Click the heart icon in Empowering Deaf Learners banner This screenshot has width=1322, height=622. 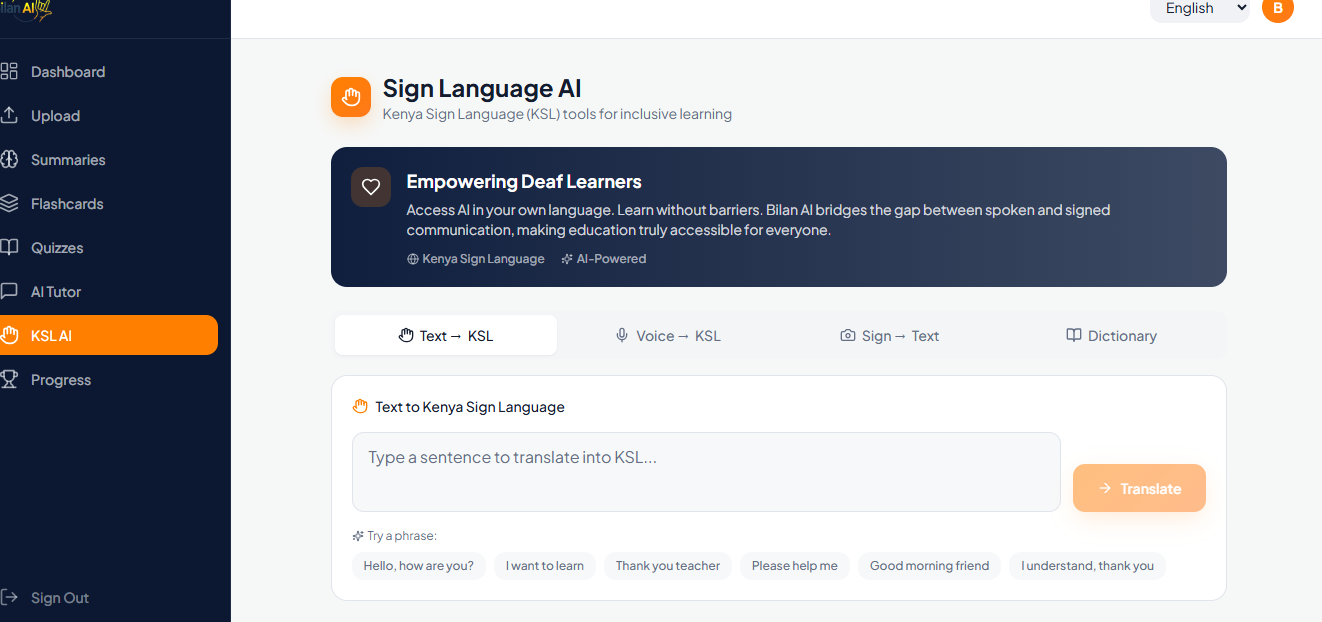(371, 187)
